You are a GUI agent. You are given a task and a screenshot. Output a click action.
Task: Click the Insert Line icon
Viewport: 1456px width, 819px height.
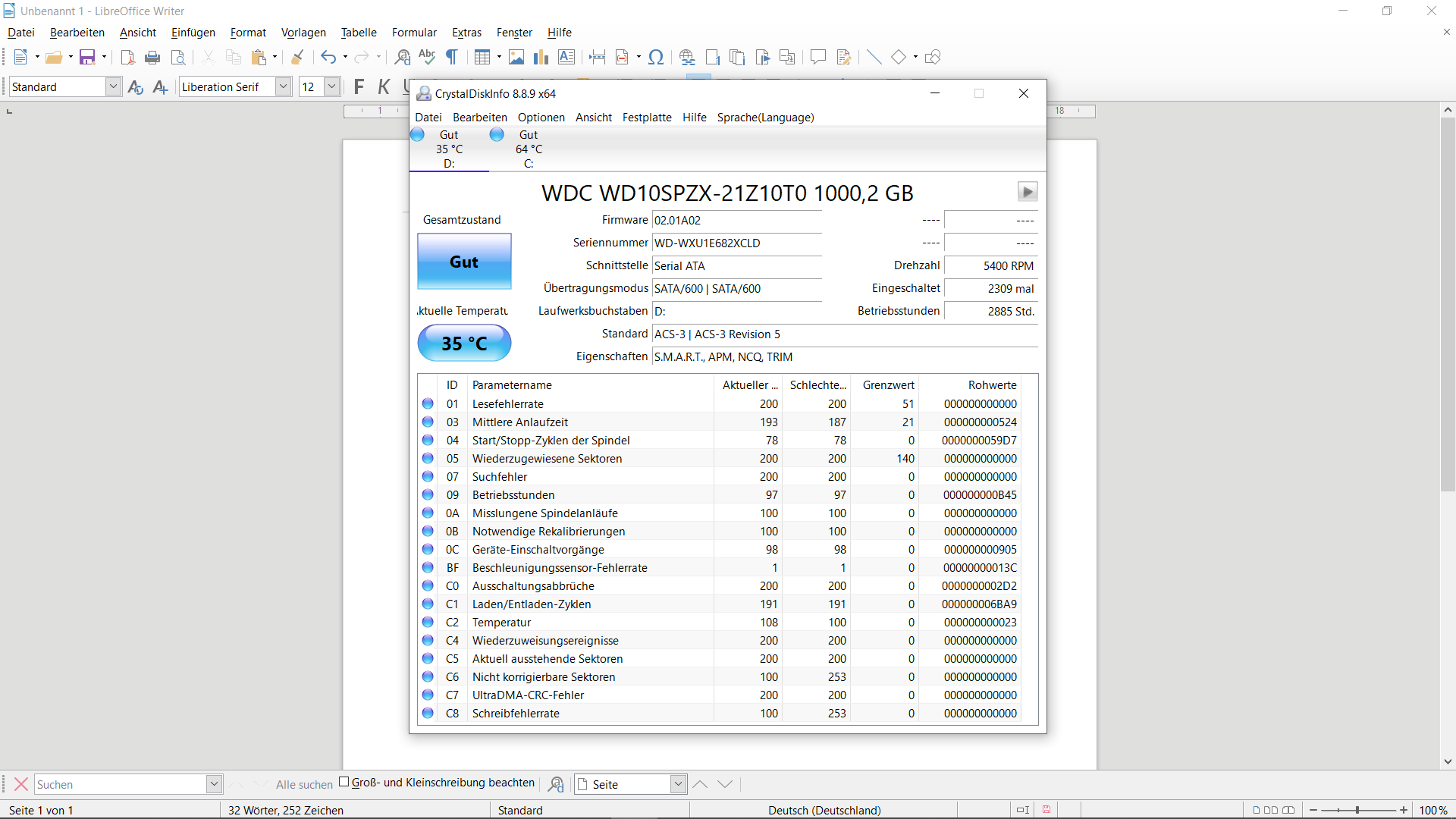pos(874,57)
